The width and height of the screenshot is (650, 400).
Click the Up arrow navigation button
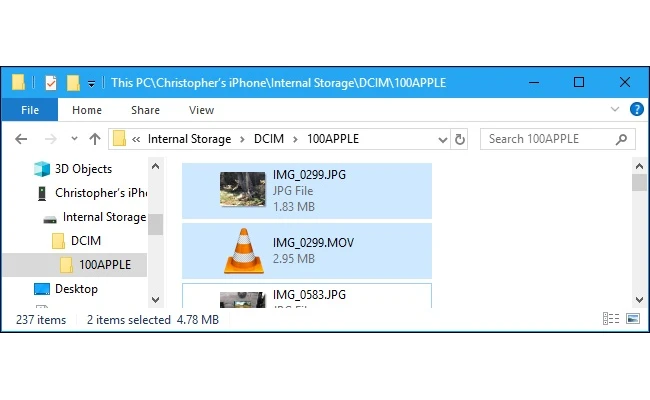click(x=95, y=139)
